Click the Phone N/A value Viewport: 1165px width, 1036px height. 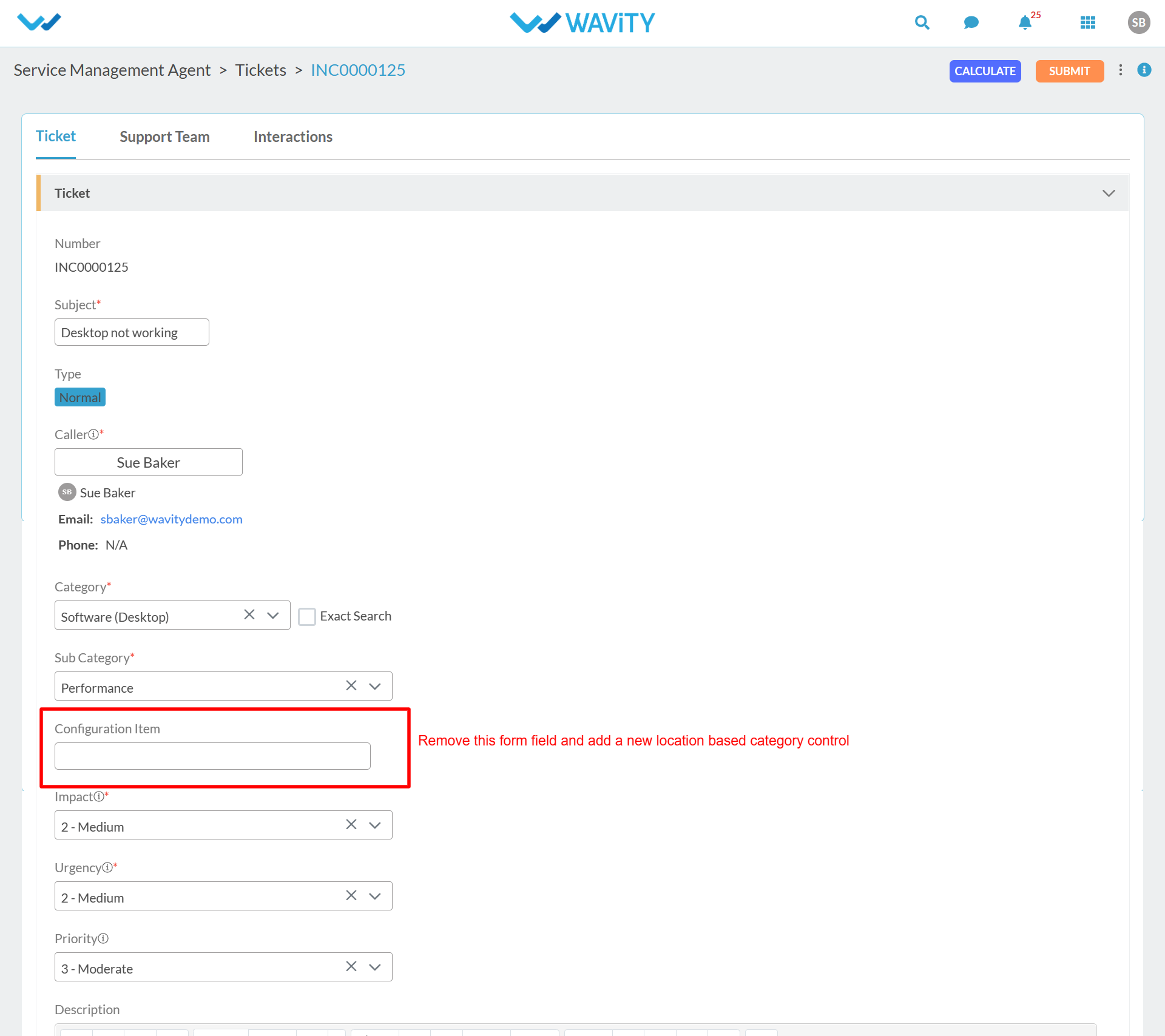click(116, 545)
